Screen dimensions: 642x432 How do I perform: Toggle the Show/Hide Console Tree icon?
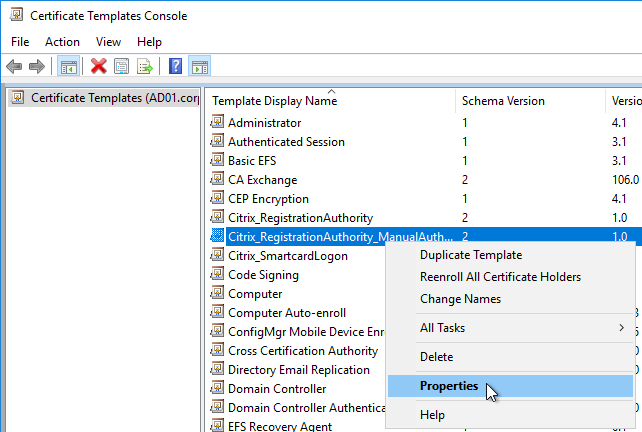coord(68,66)
